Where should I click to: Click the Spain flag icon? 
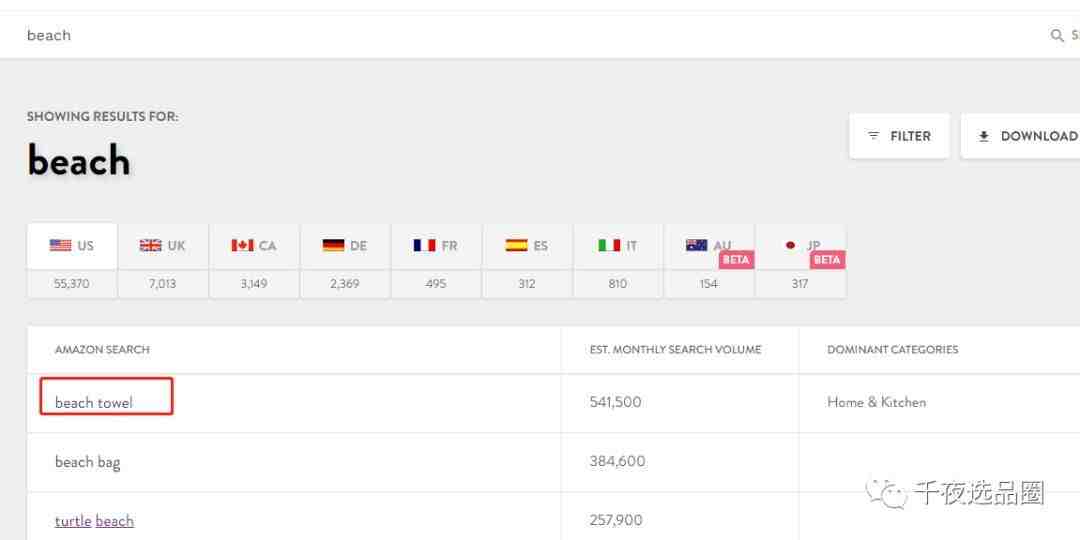[516, 245]
